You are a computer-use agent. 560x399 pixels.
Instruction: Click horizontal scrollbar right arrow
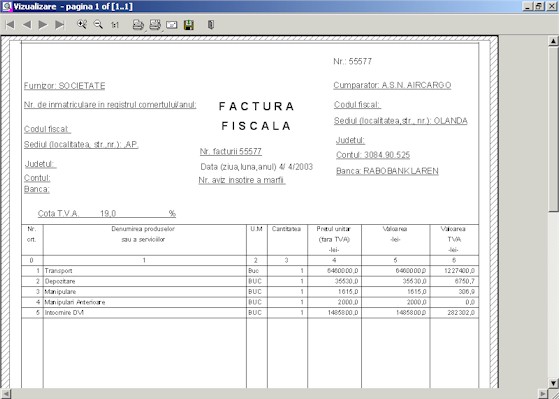[x=543, y=394]
